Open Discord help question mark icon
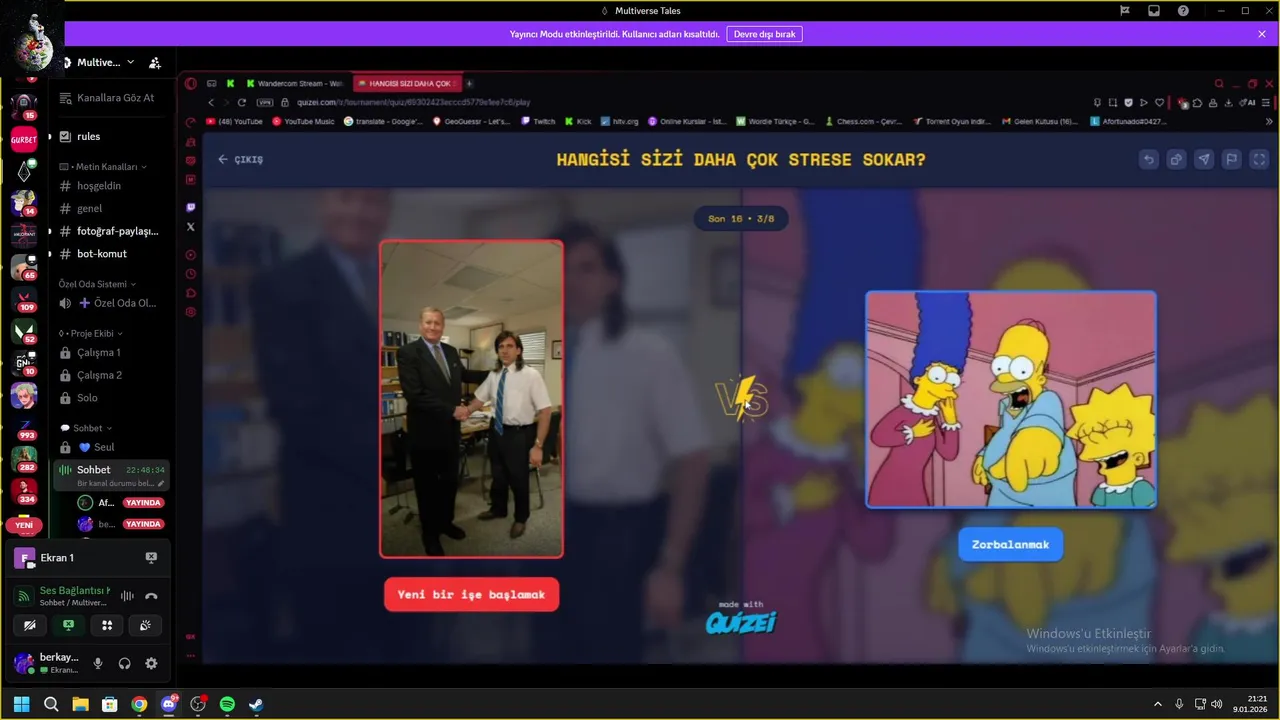 coord(1183,11)
